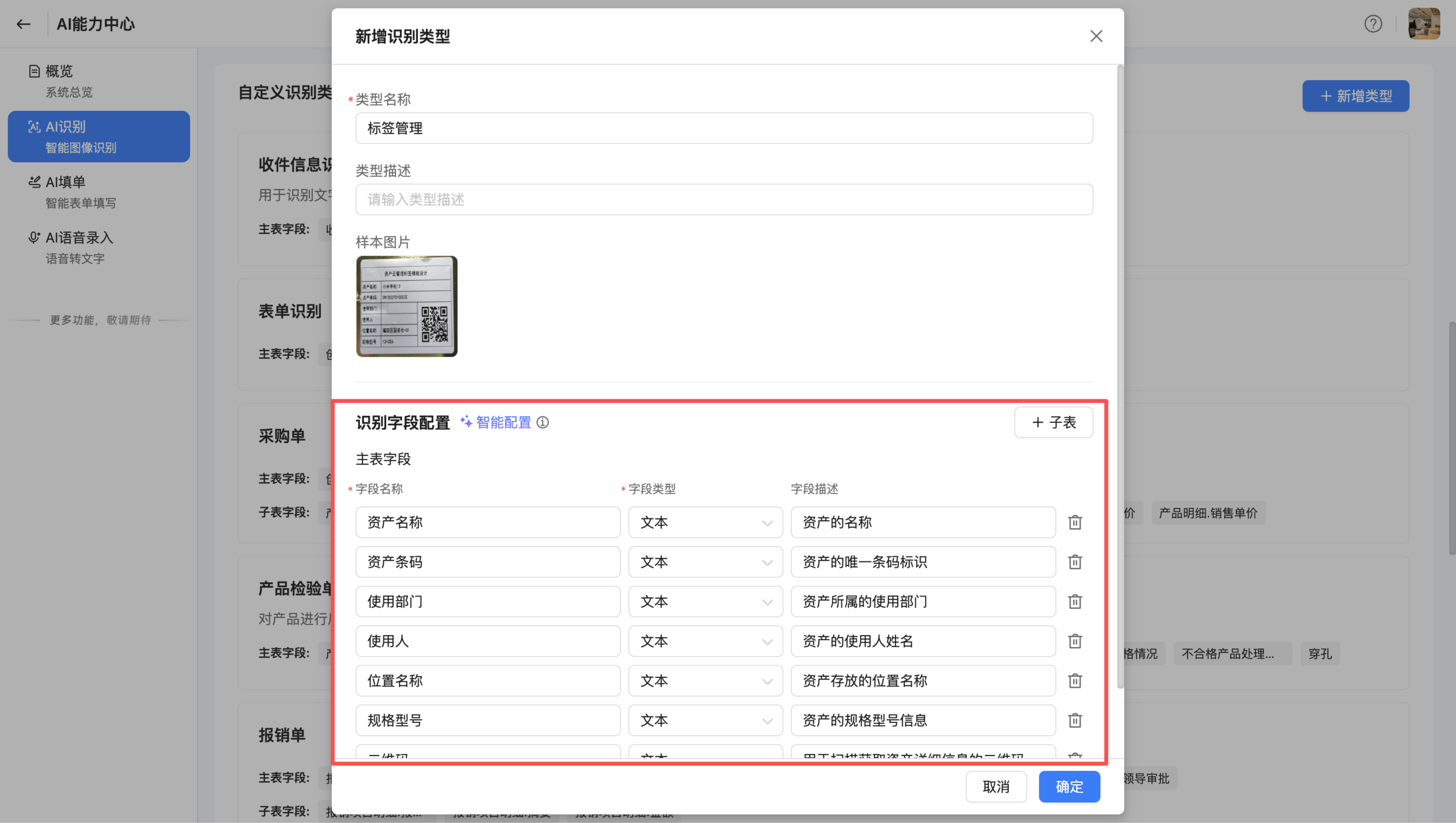
Task: Remove the 使用人 field via trash icon
Action: [1074, 641]
